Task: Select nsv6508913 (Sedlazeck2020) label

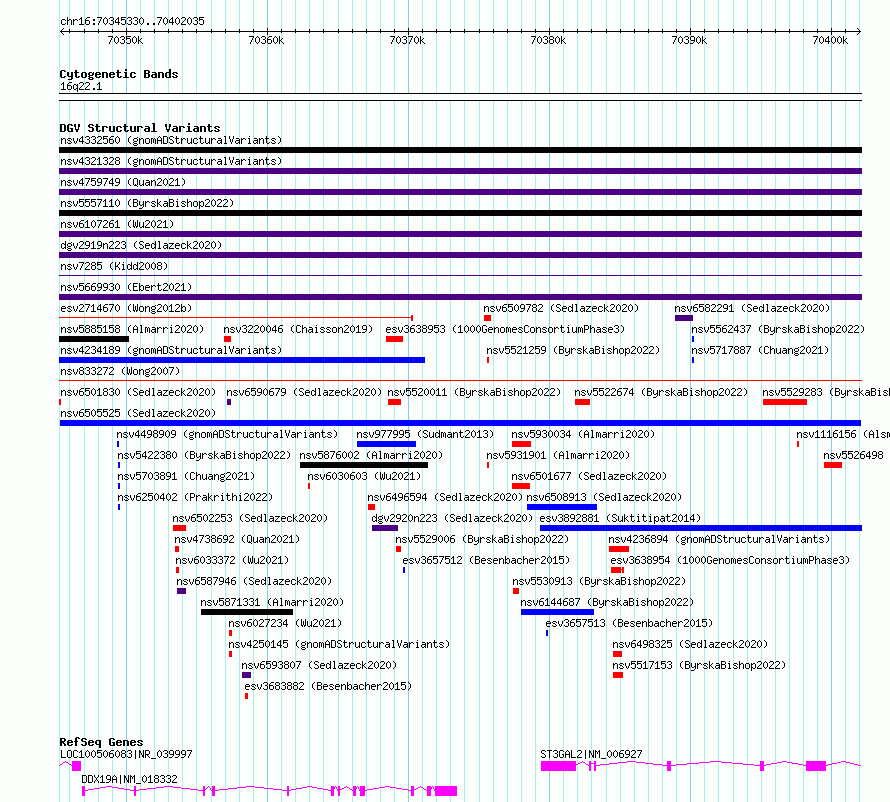Action: click(x=604, y=497)
